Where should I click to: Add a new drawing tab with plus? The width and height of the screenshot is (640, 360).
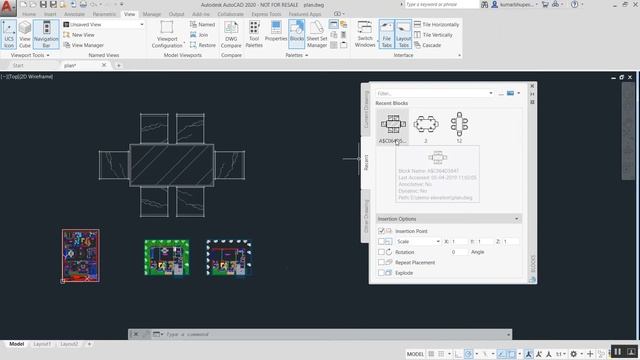118,65
